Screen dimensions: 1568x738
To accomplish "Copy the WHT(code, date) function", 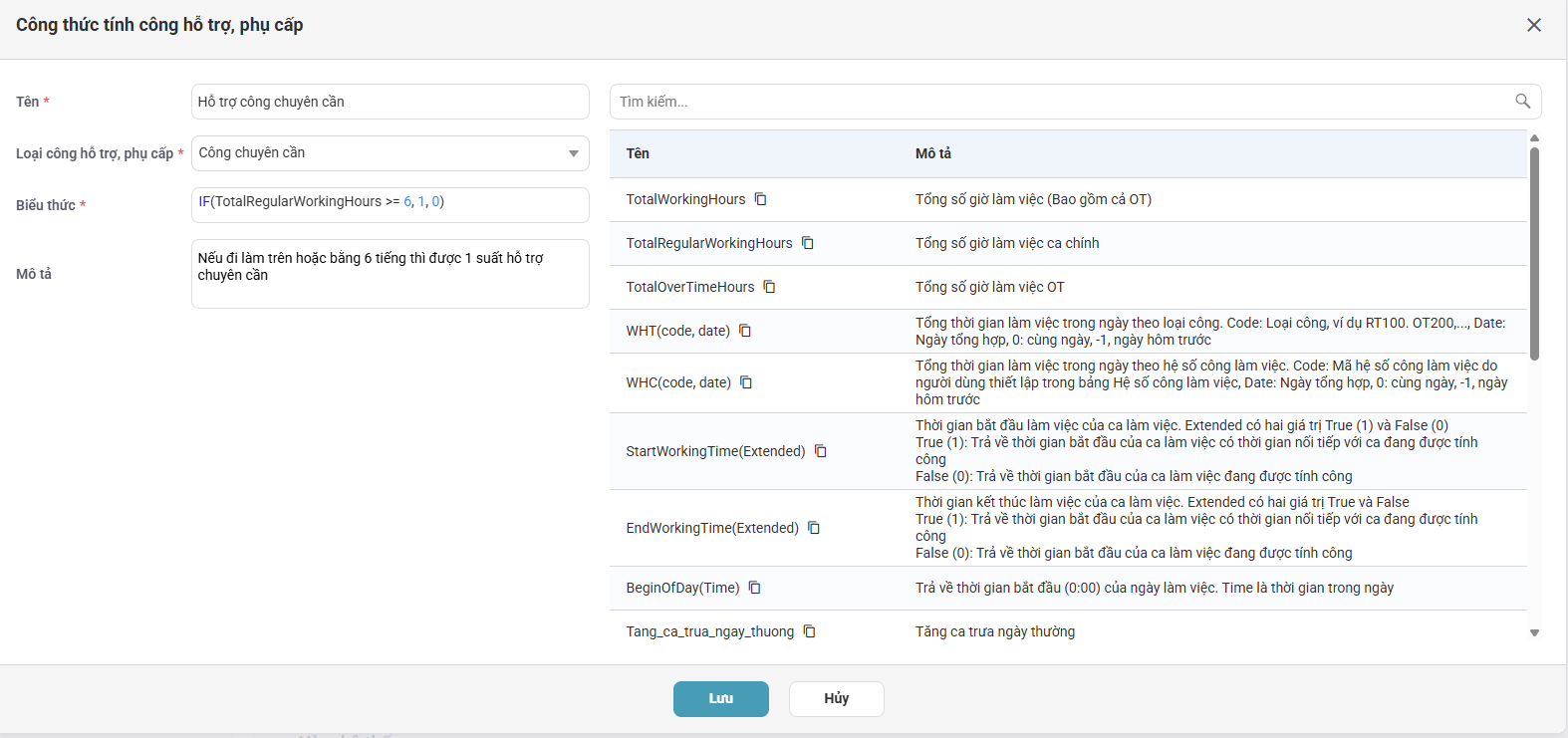I will tap(745, 331).
